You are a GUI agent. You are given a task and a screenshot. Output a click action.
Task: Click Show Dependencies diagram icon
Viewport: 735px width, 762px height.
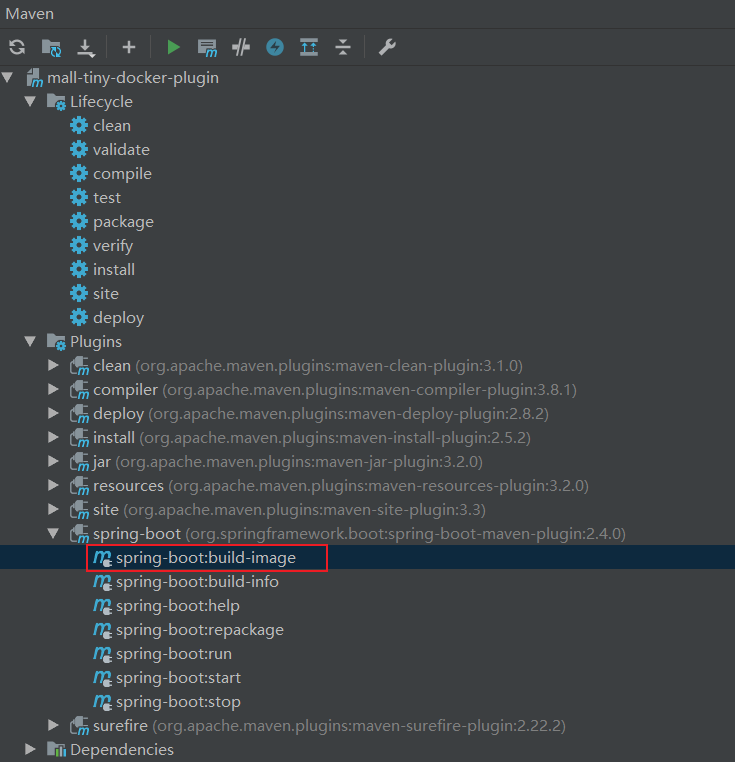coord(309,47)
